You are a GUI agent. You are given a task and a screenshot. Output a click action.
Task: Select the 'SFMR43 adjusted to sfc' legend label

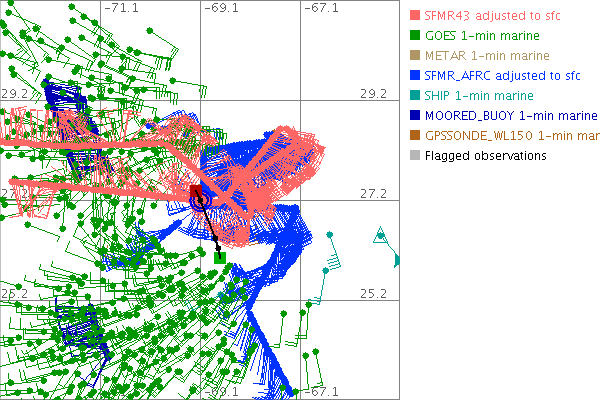pos(497,15)
